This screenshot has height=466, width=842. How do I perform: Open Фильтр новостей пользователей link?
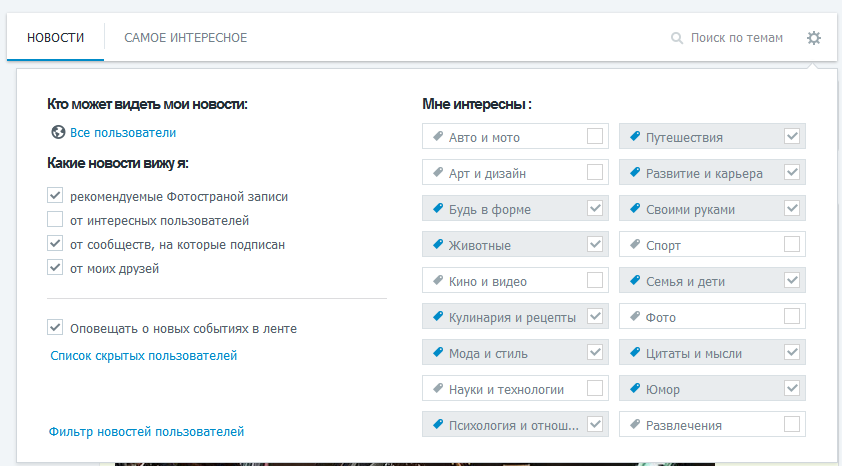coord(146,432)
